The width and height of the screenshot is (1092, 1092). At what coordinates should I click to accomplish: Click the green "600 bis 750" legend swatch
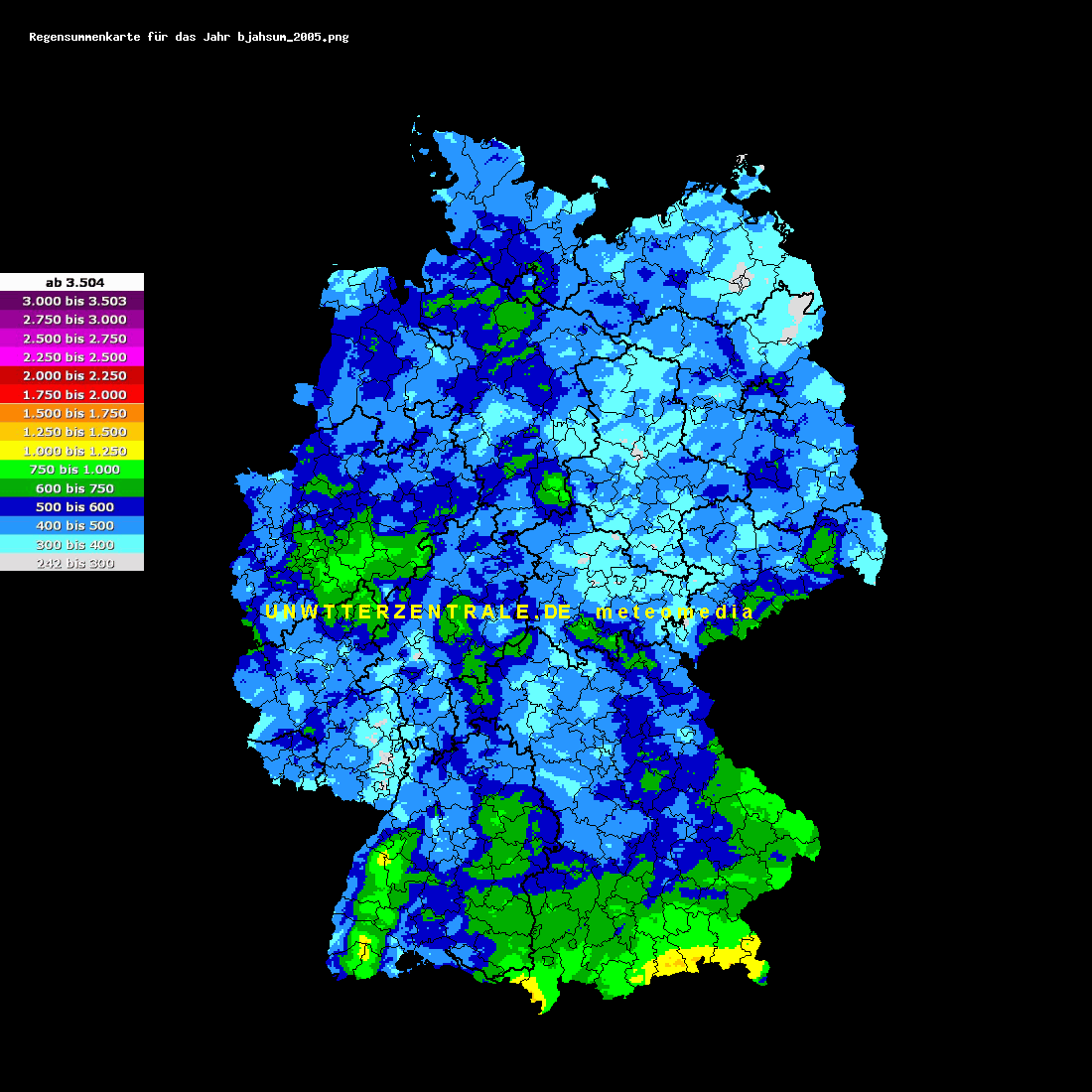coord(72,487)
